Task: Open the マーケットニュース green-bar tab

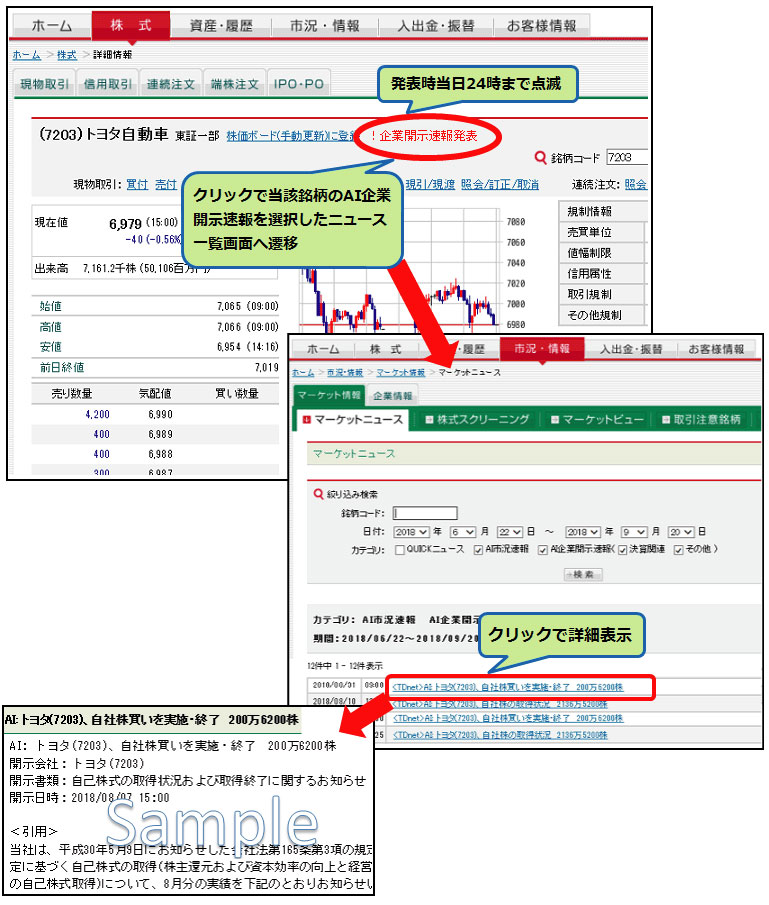Action: (x=353, y=420)
